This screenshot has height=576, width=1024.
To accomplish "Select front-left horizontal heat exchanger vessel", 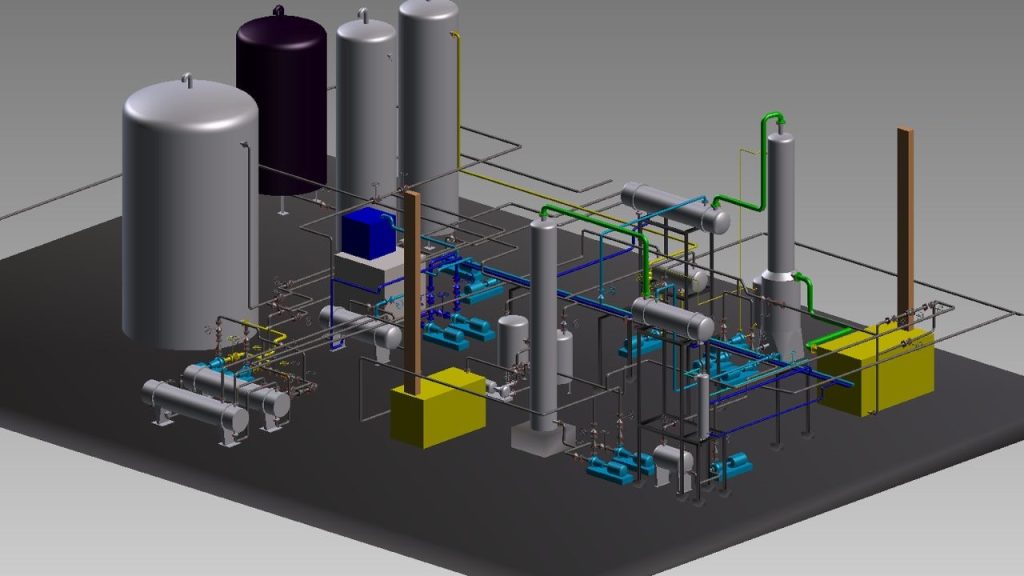I will 195,402.
